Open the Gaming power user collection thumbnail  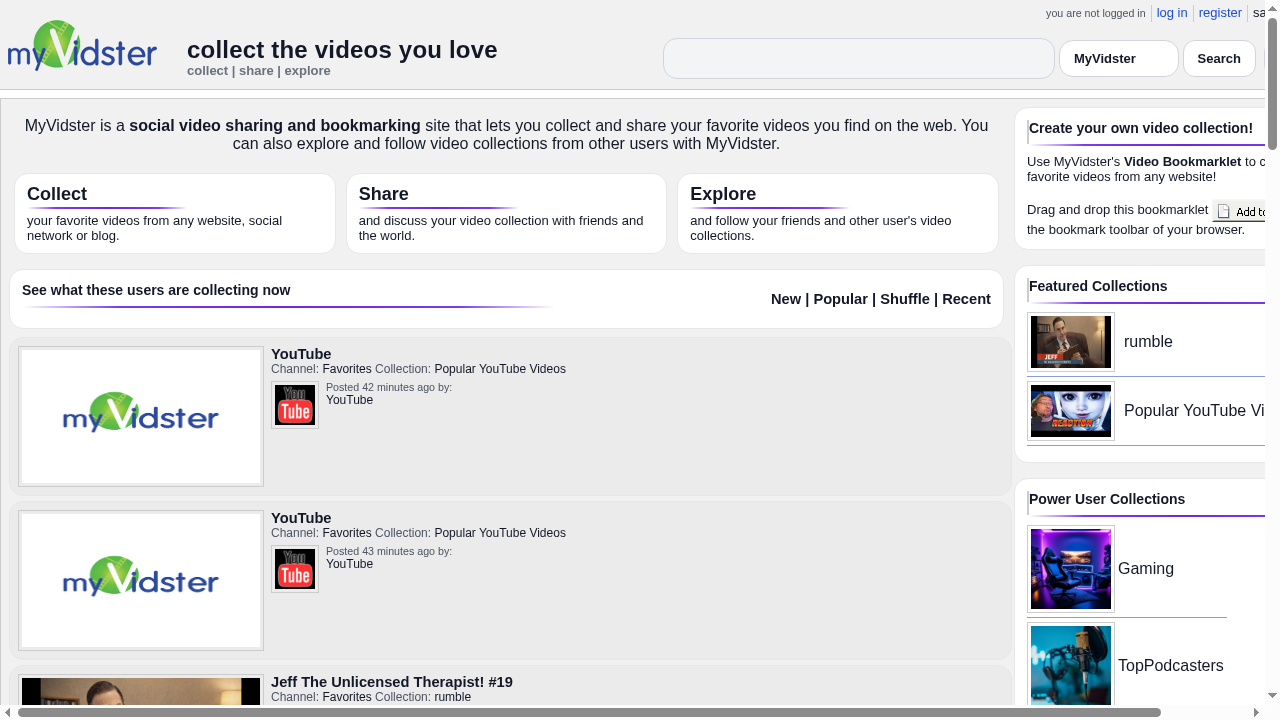click(1070, 569)
